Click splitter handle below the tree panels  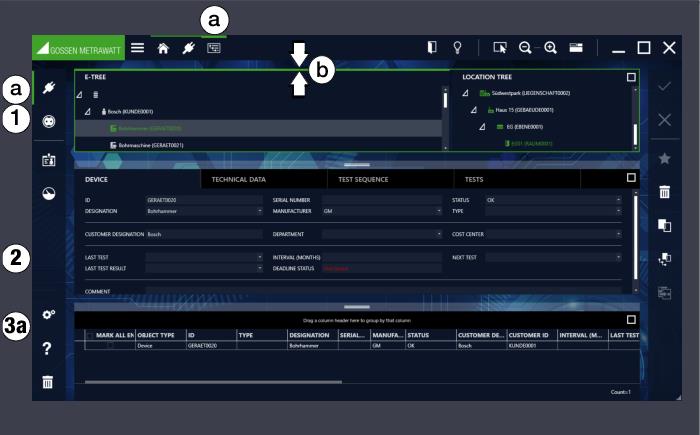click(357, 165)
